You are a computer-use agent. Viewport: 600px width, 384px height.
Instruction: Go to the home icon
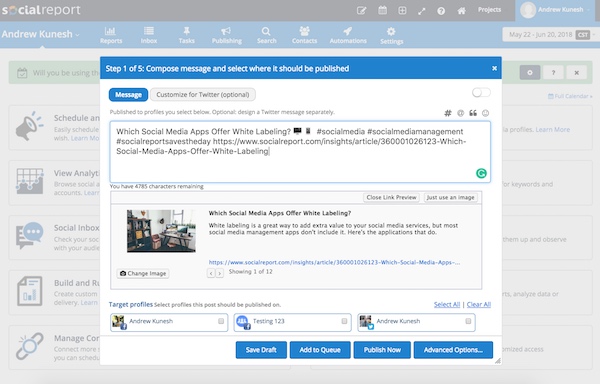coord(461,11)
